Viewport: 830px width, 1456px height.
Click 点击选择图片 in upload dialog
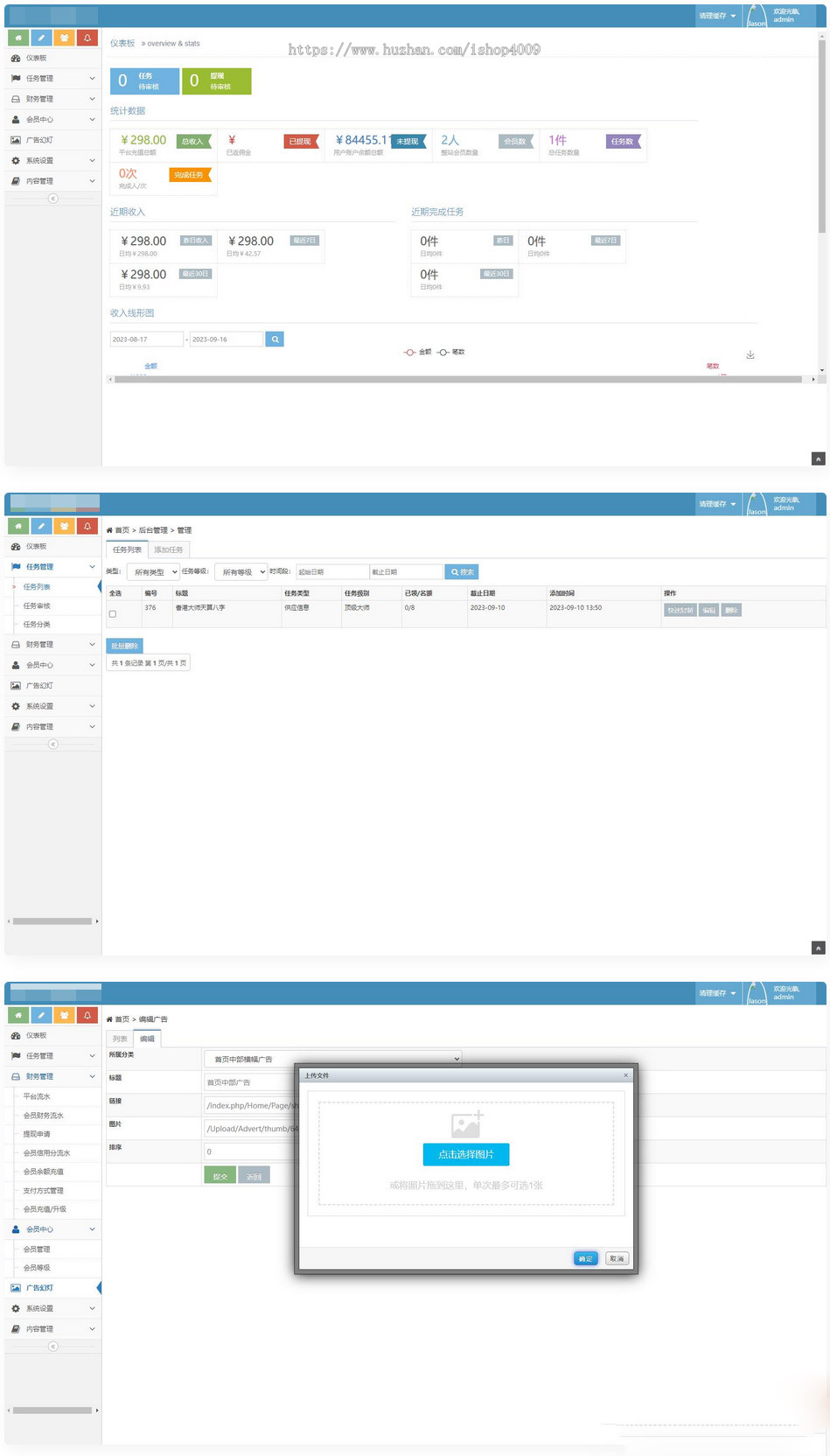(466, 1154)
